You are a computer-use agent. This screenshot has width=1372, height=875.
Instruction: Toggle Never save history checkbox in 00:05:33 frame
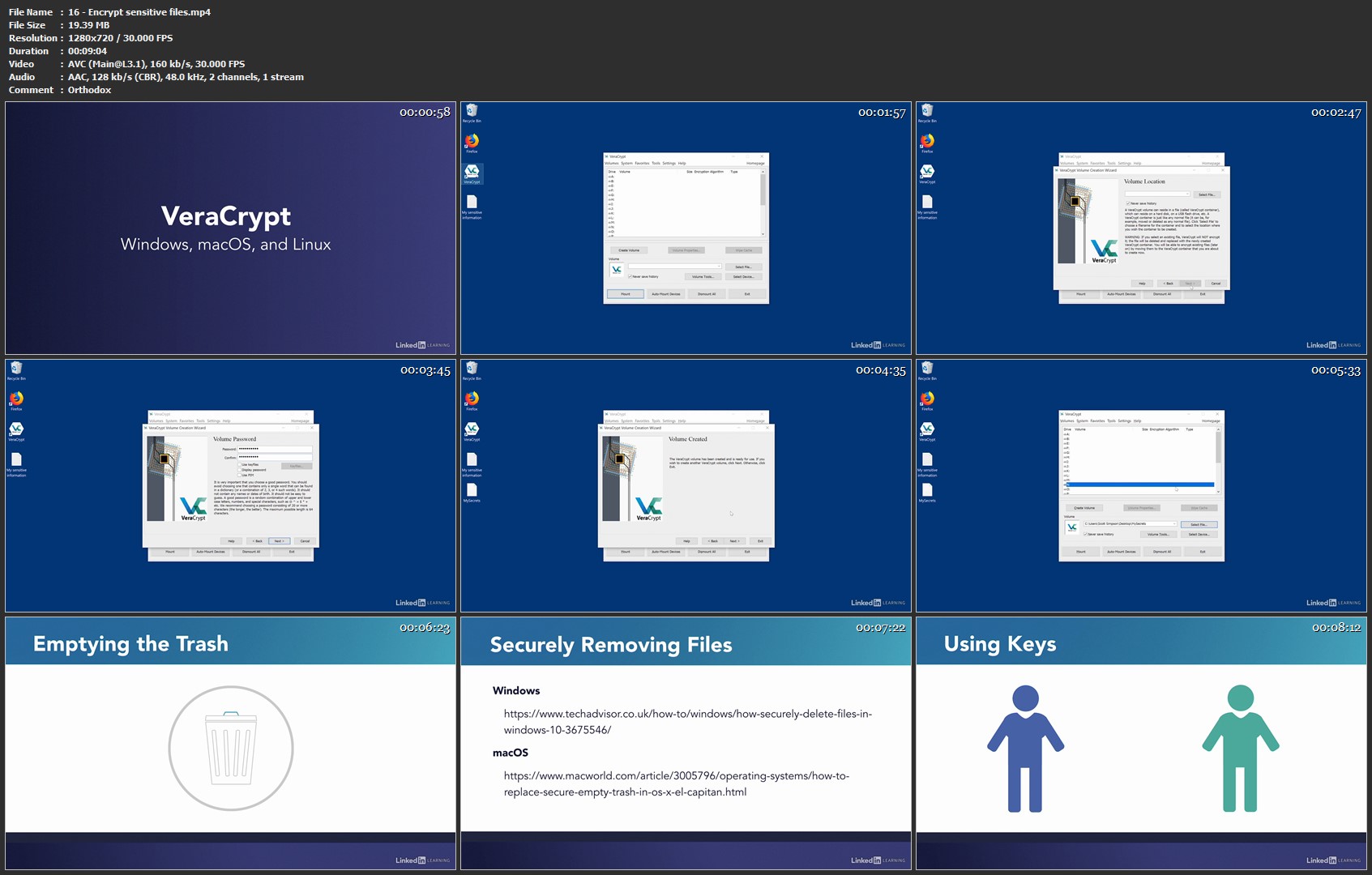pyautogui.click(x=1085, y=534)
